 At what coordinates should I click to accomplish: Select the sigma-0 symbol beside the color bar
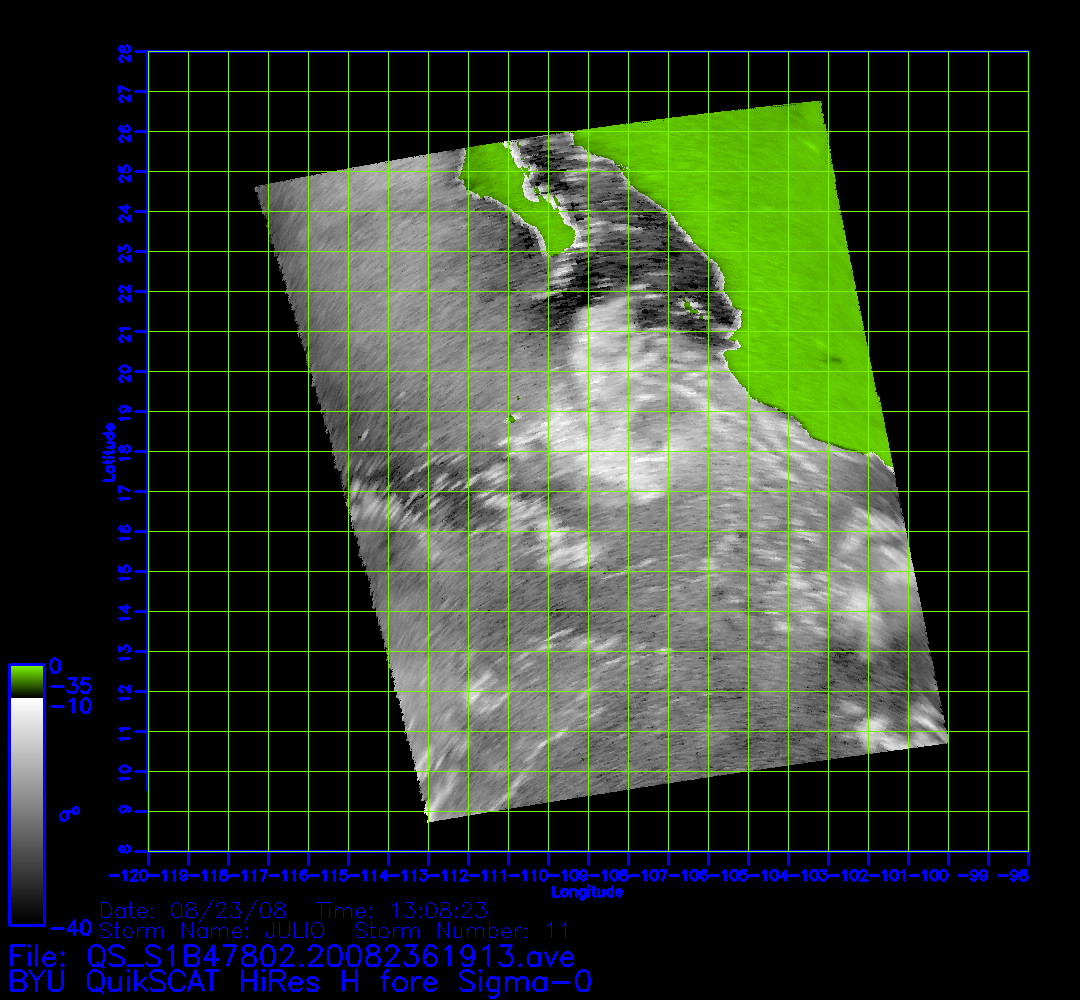click(69, 813)
